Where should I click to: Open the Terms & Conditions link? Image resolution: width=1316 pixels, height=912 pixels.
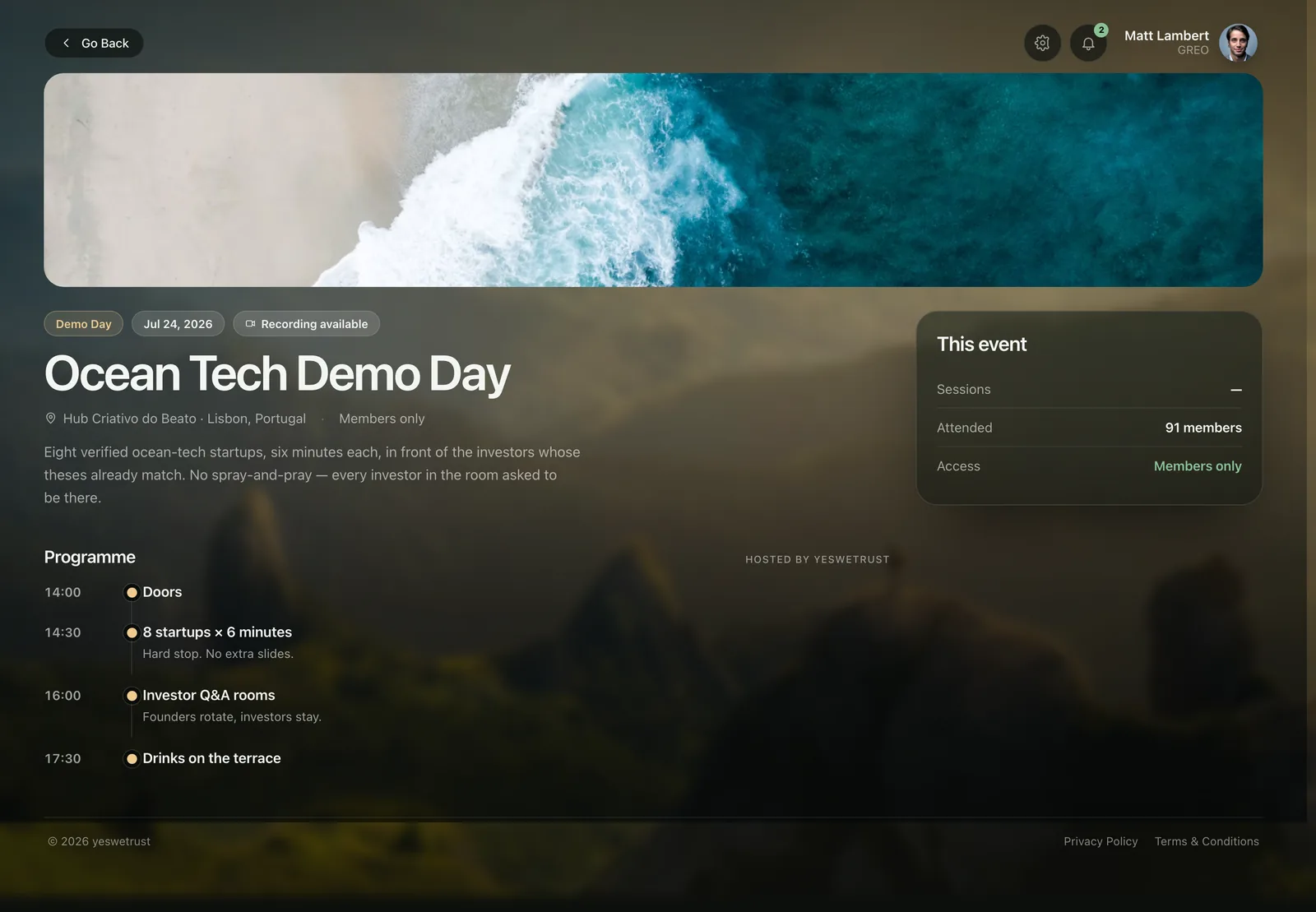[x=1207, y=841]
